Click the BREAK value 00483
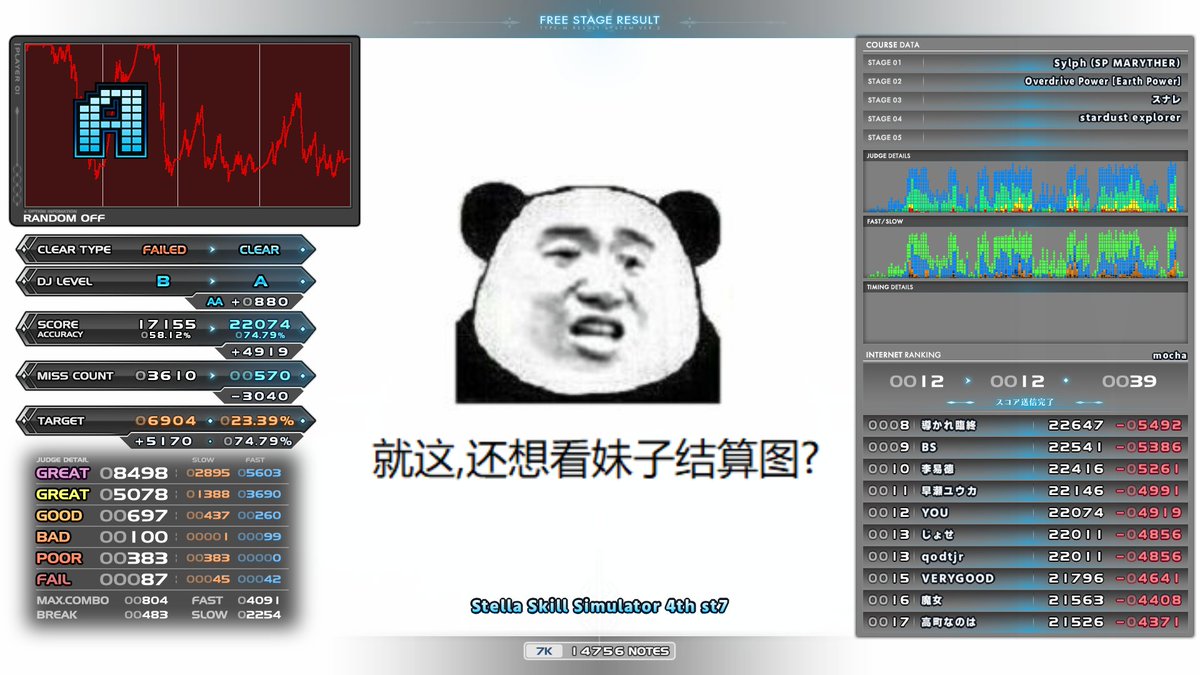Viewport: 1200px width, 675px height. pos(146,615)
